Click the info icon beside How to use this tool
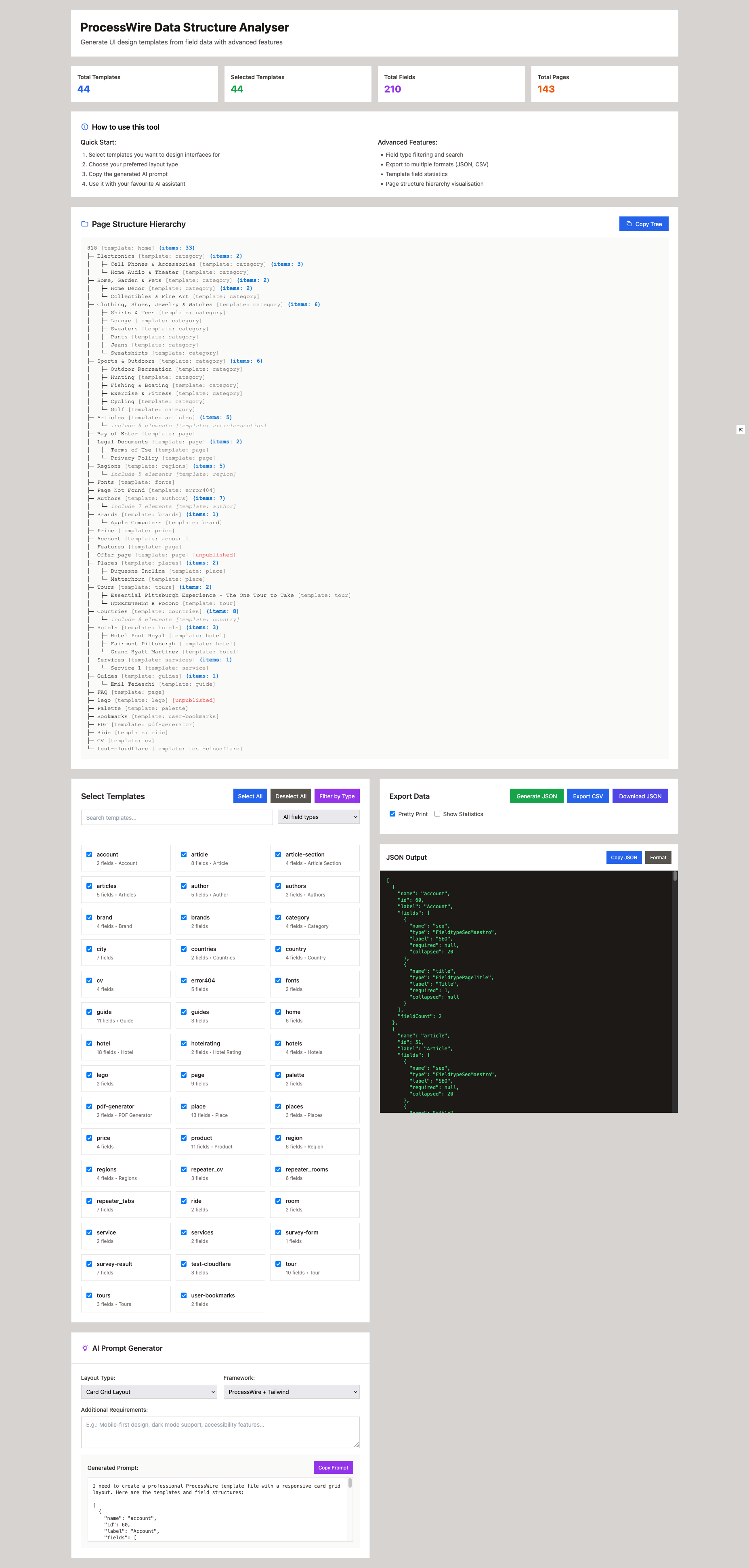This screenshot has height=1568, width=749. pyautogui.click(x=84, y=127)
